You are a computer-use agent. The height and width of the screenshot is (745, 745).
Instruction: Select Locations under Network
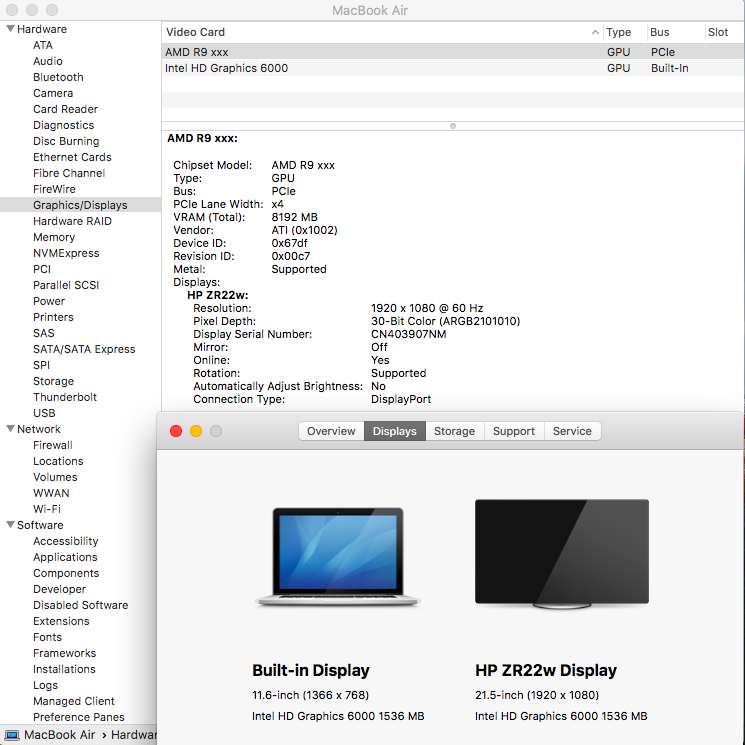click(58, 461)
